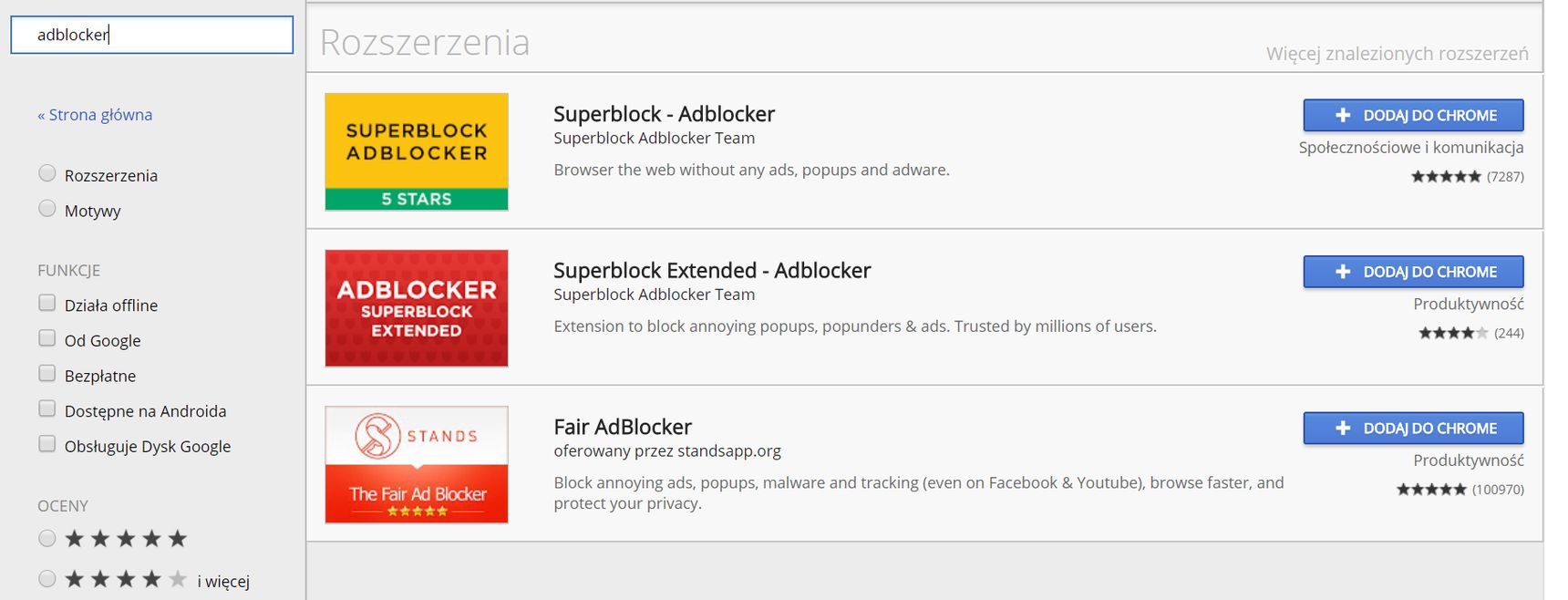The height and width of the screenshot is (600, 1568).
Task: Select the Motywy radio button
Action: click(x=47, y=209)
